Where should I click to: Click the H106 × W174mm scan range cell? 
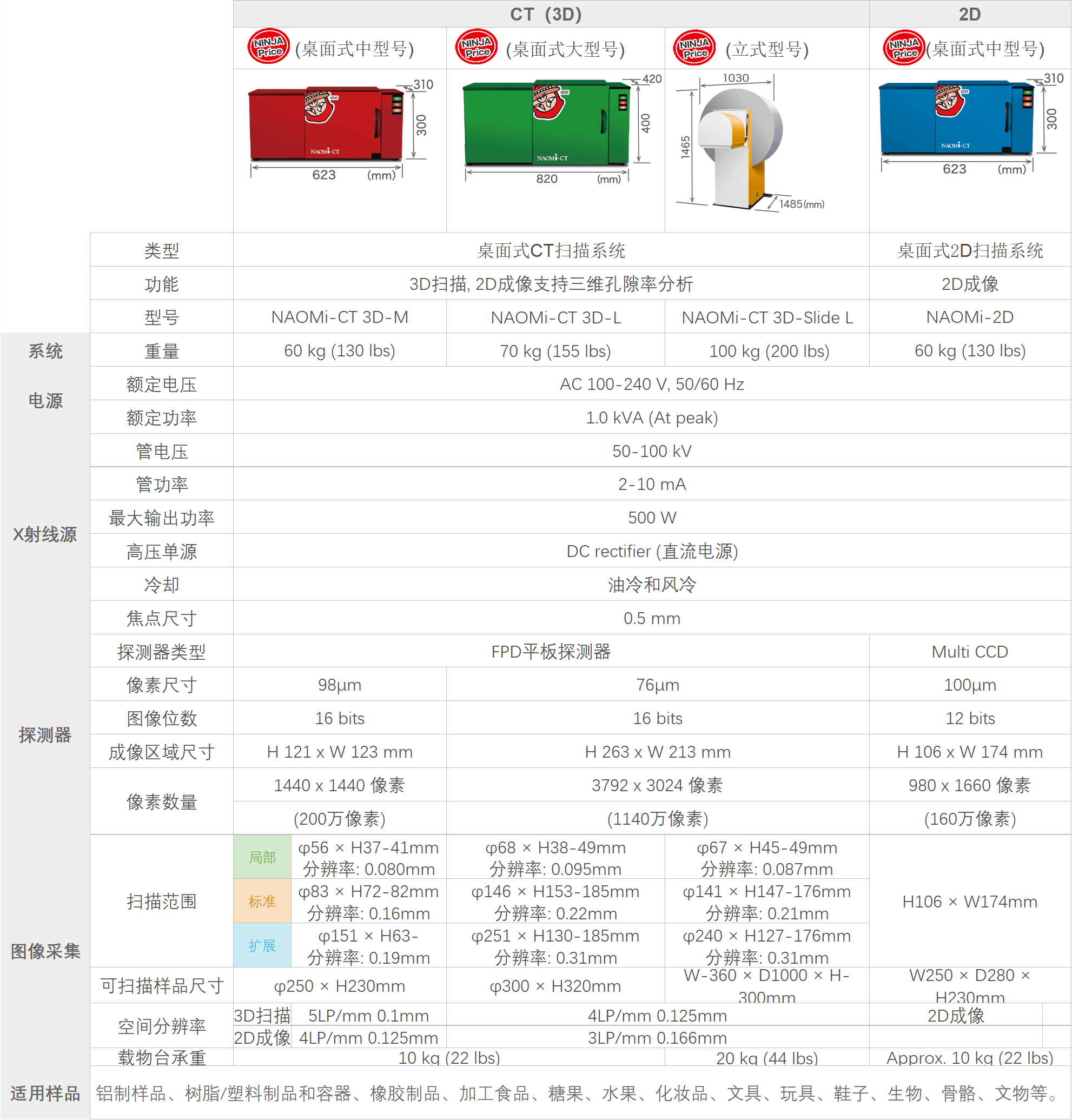[970, 902]
